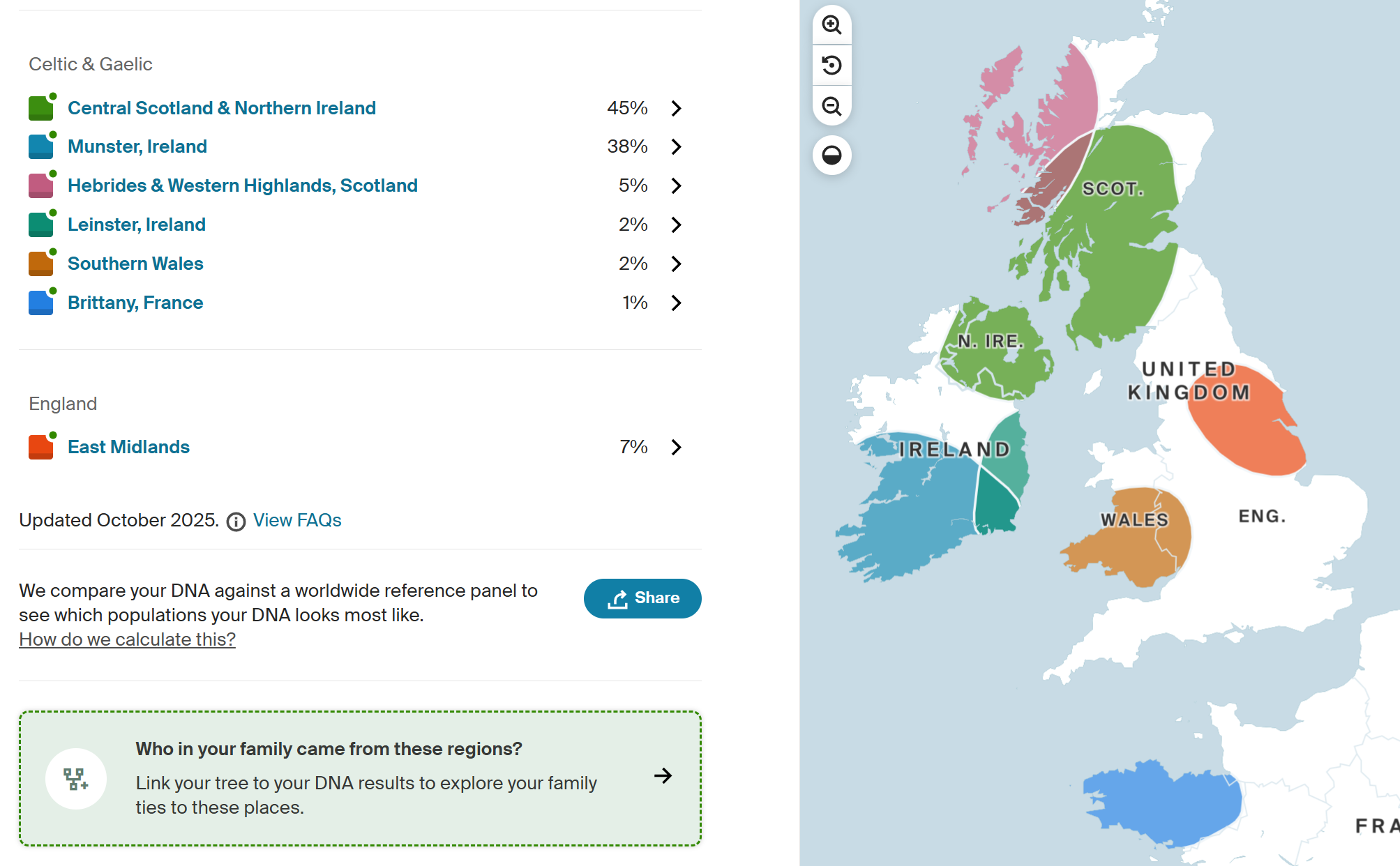Zoom in on the map
Screen dimensions: 1400x866
(x=831, y=25)
